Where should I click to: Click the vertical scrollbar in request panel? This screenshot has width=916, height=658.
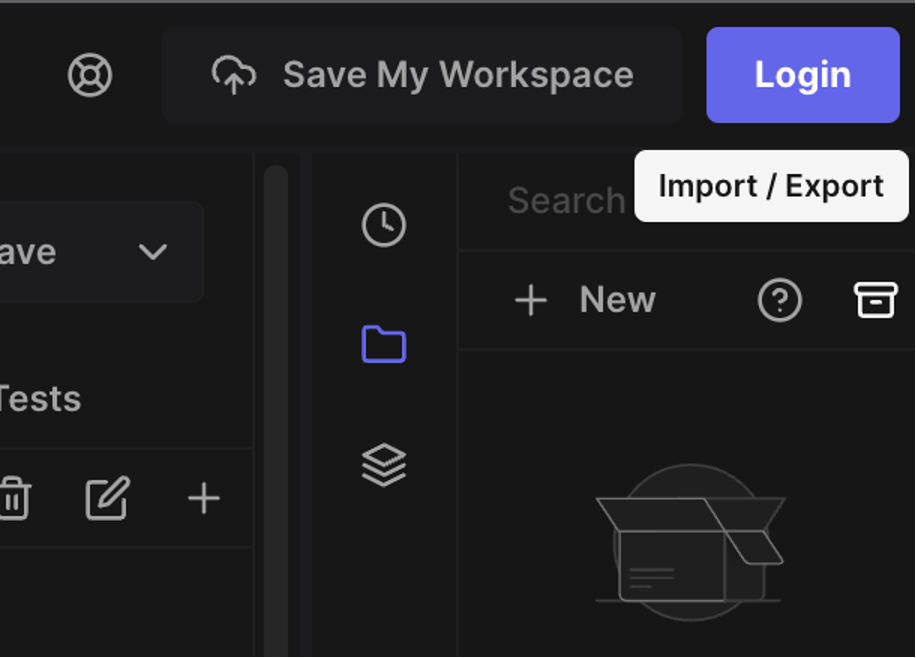(x=276, y=400)
